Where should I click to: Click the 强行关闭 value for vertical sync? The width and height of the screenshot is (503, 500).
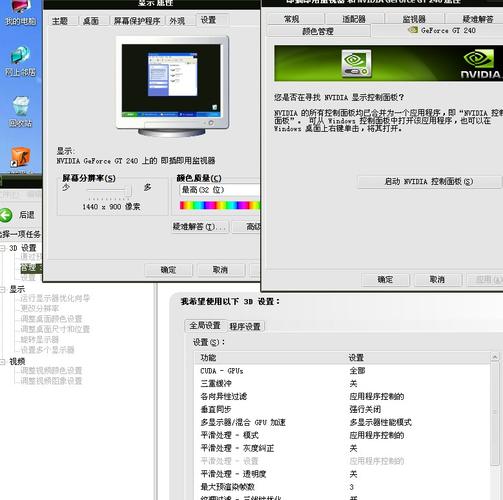[365, 409]
